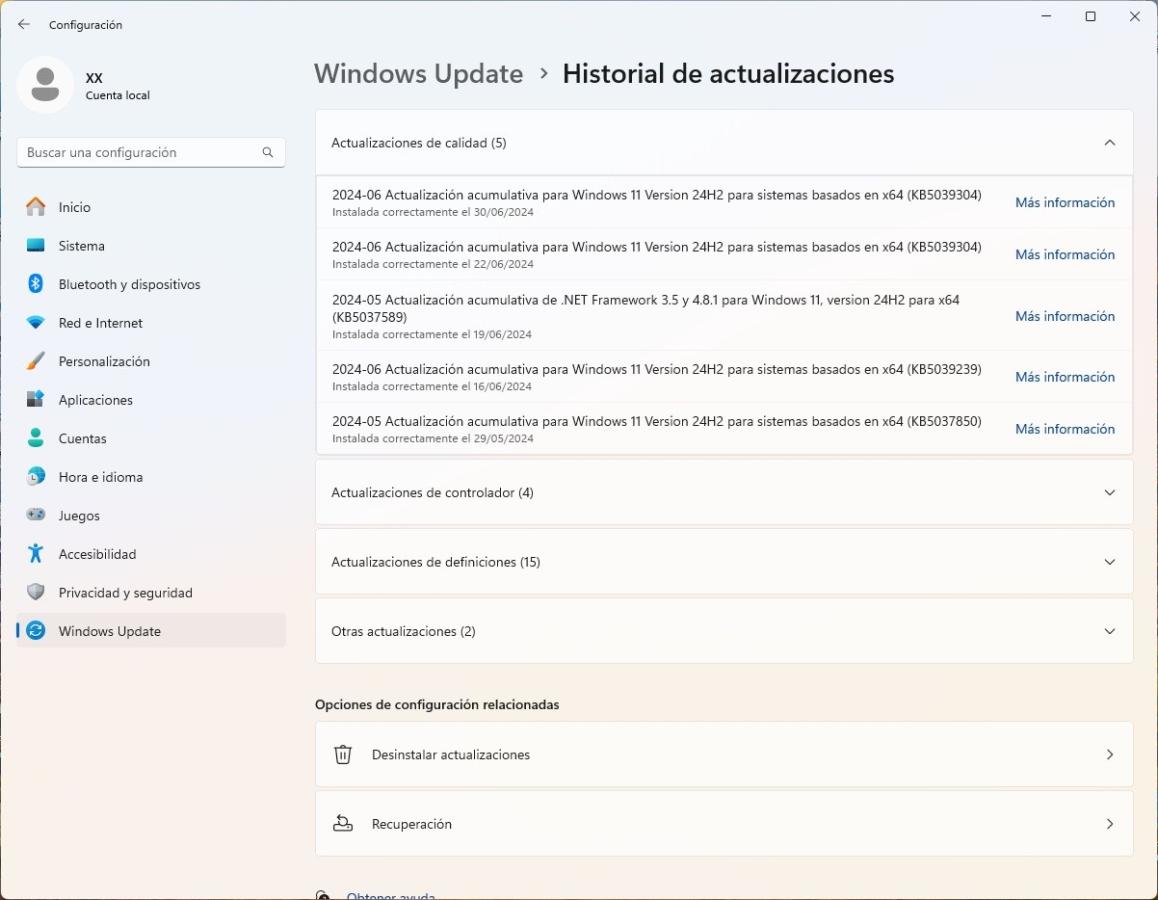Image resolution: width=1158 pixels, height=900 pixels.
Task: Open Bluetooth y dispositivos section
Action: [151, 284]
